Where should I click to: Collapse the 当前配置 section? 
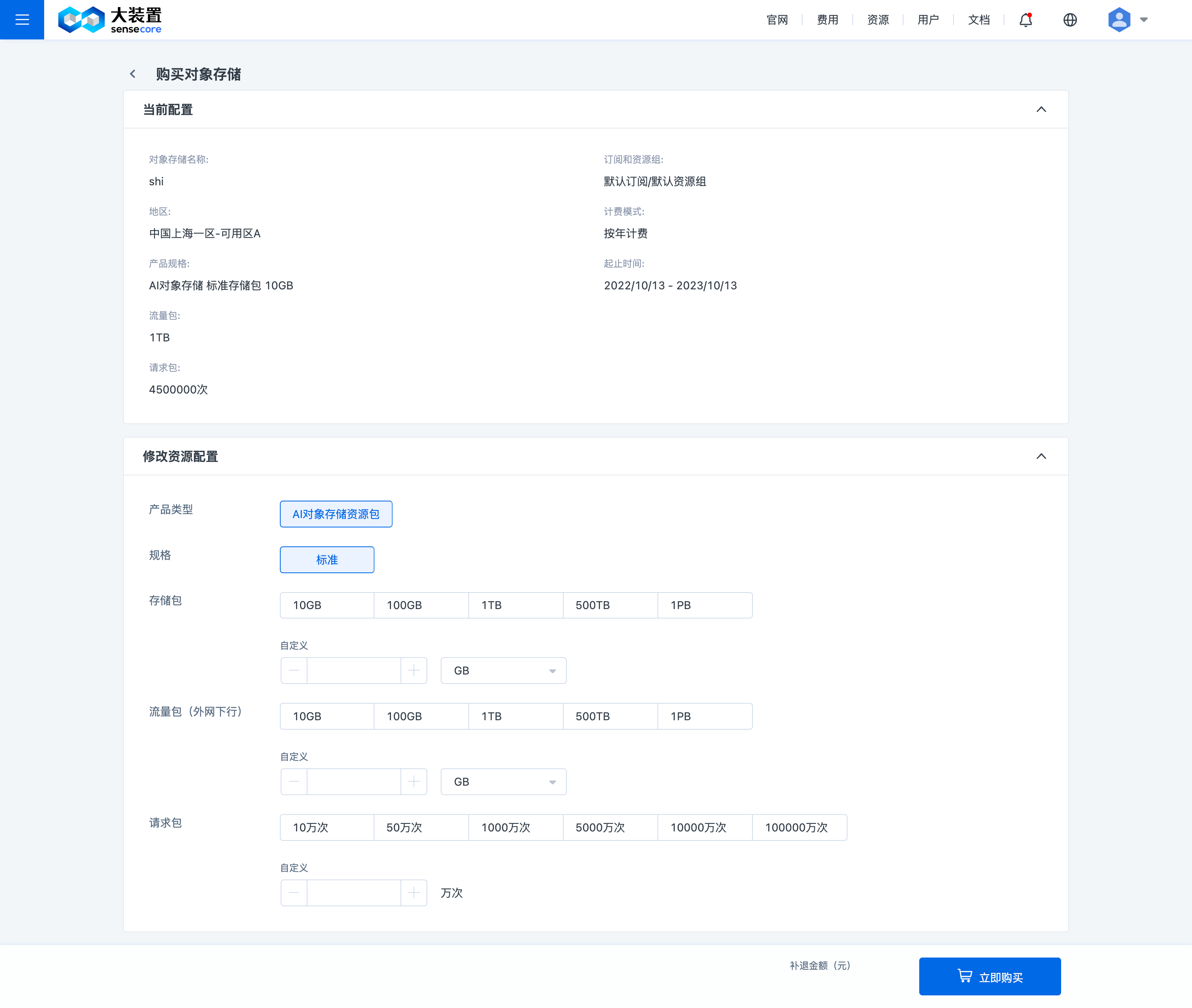[x=1041, y=109]
